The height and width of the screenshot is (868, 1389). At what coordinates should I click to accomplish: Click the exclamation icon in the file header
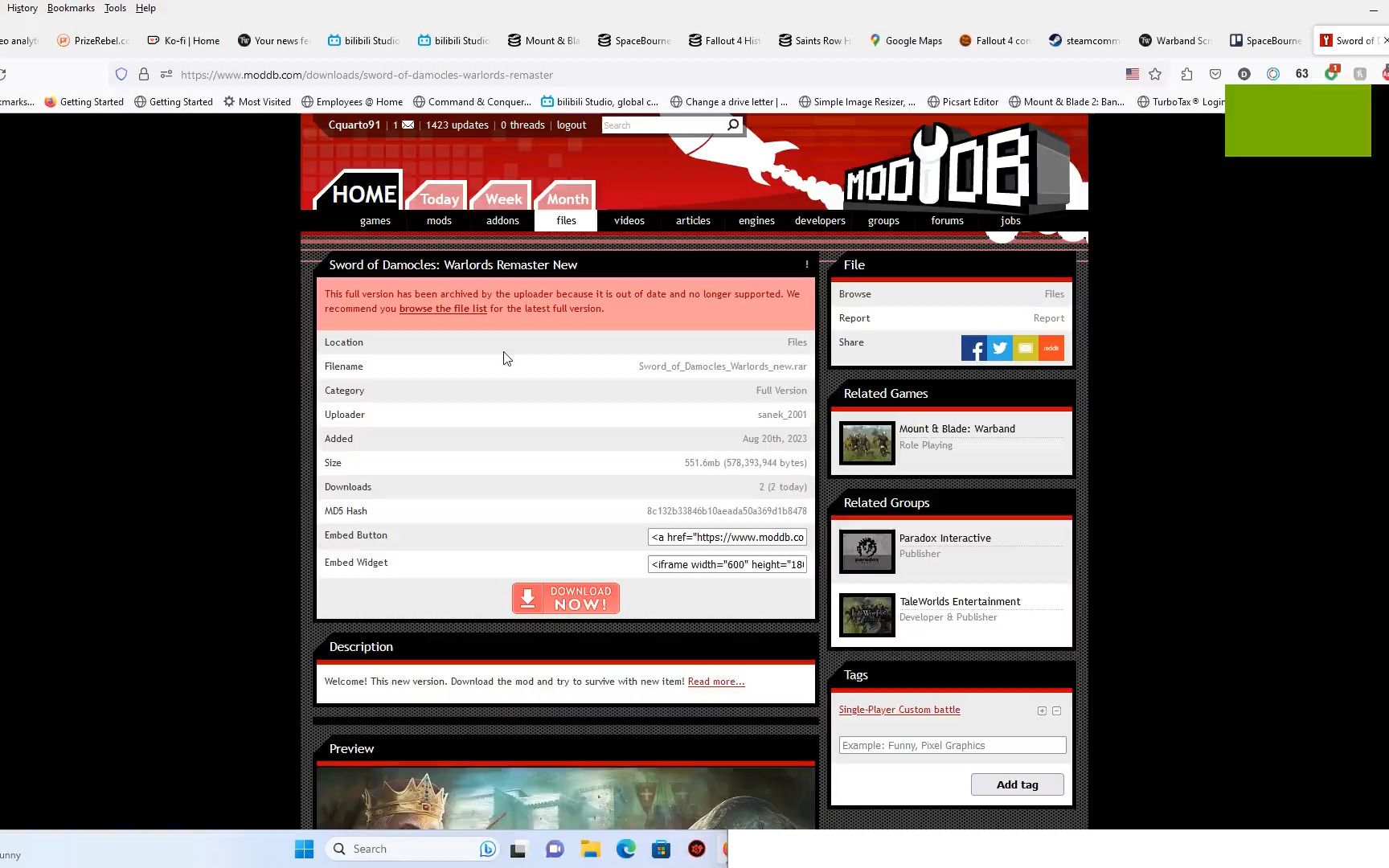pos(807,264)
